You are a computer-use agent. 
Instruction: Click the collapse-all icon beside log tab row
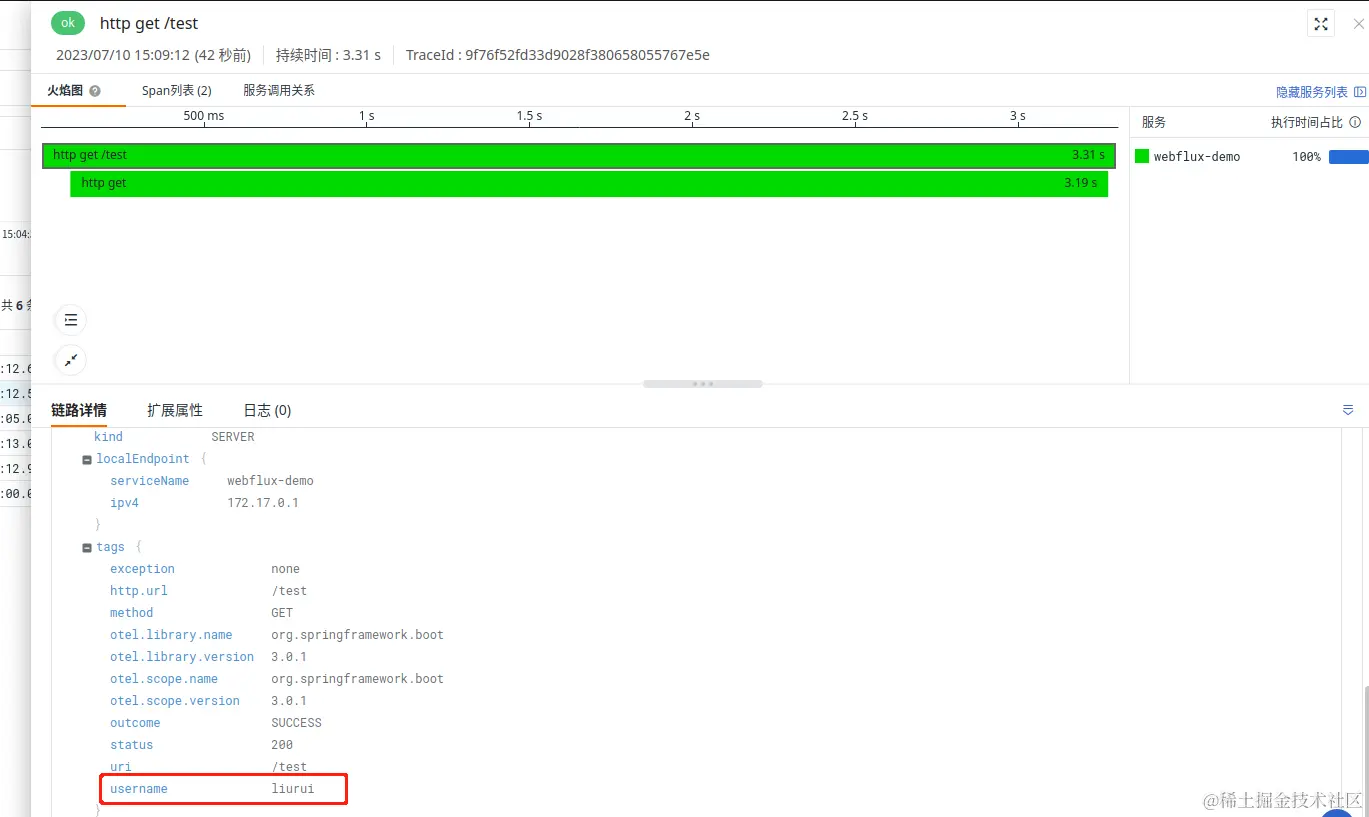[x=1348, y=410]
